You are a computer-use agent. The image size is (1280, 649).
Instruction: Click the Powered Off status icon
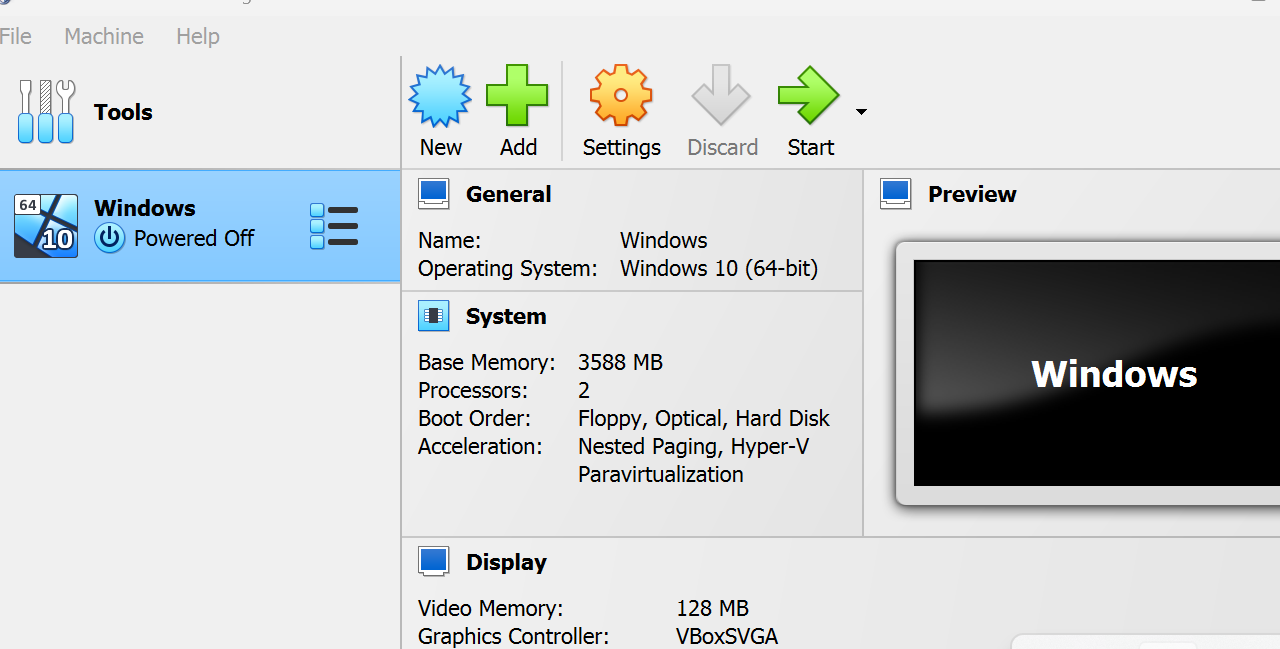coord(110,238)
